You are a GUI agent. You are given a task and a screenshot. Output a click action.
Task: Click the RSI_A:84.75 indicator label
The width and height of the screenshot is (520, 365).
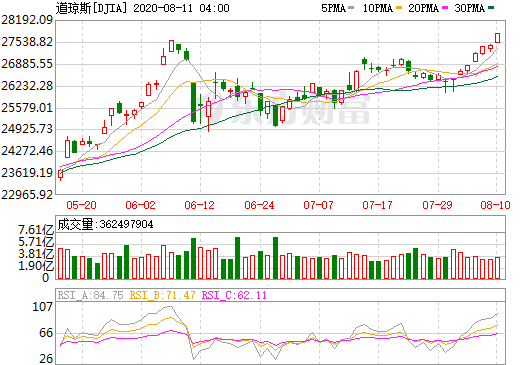(90, 295)
